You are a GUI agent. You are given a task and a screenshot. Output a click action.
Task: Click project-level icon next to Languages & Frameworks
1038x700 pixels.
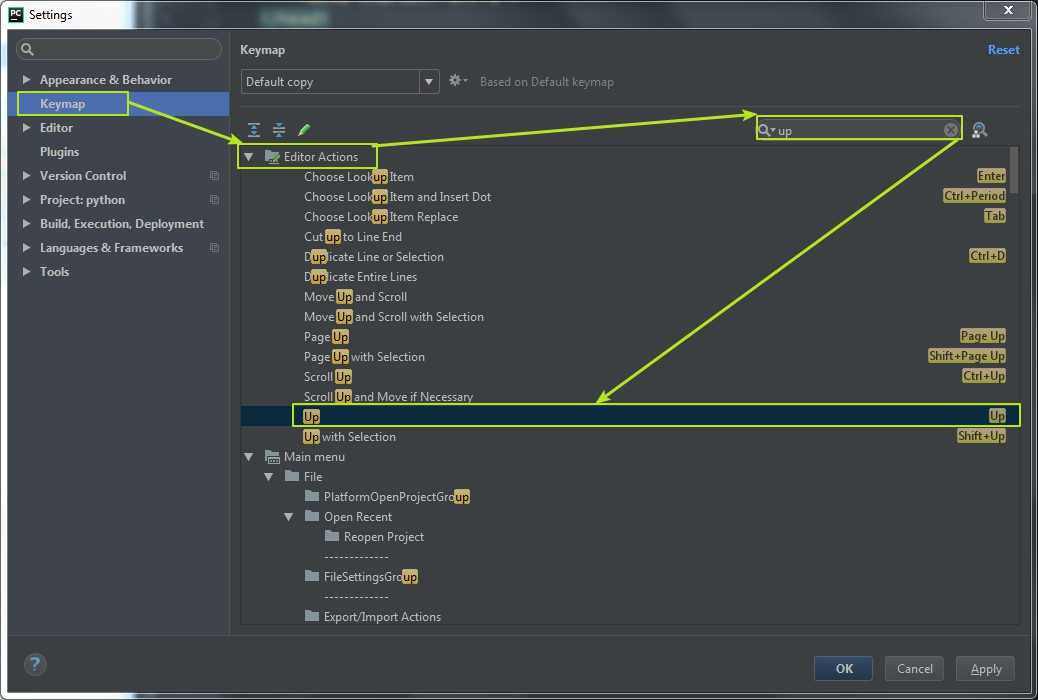(214, 248)
